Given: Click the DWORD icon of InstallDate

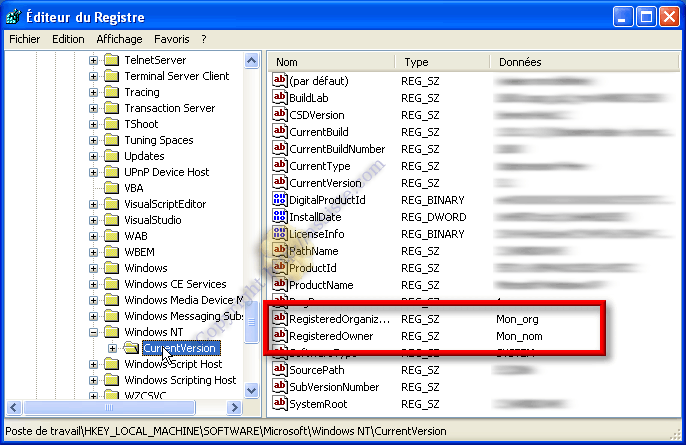Looking at the screenshot, I should (280, 217).
